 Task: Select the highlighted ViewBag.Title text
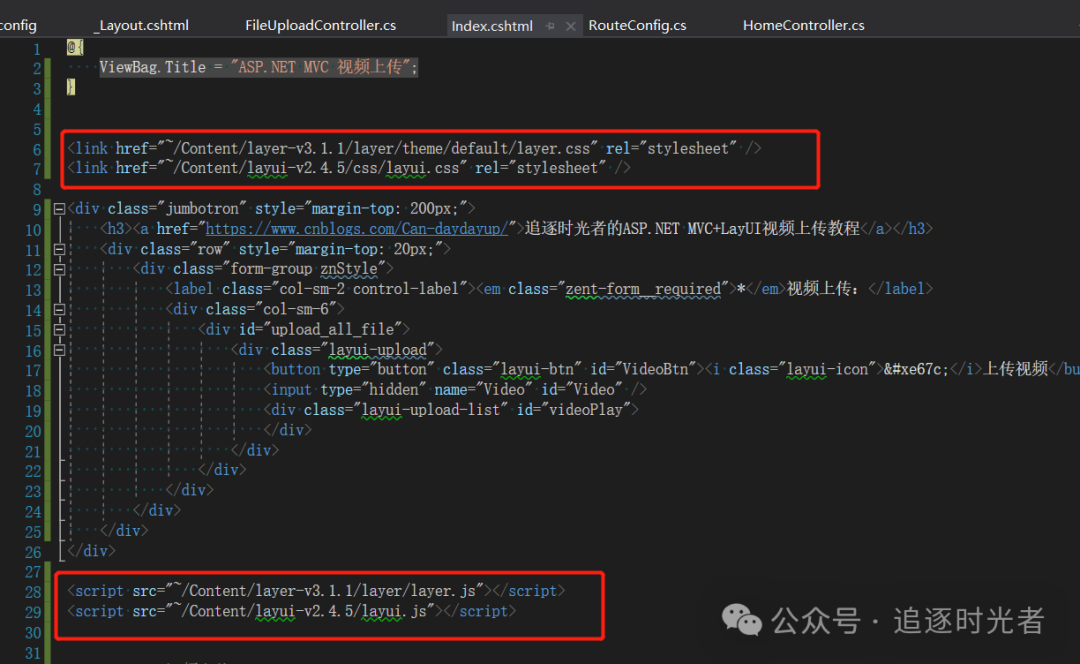[255, 66]
